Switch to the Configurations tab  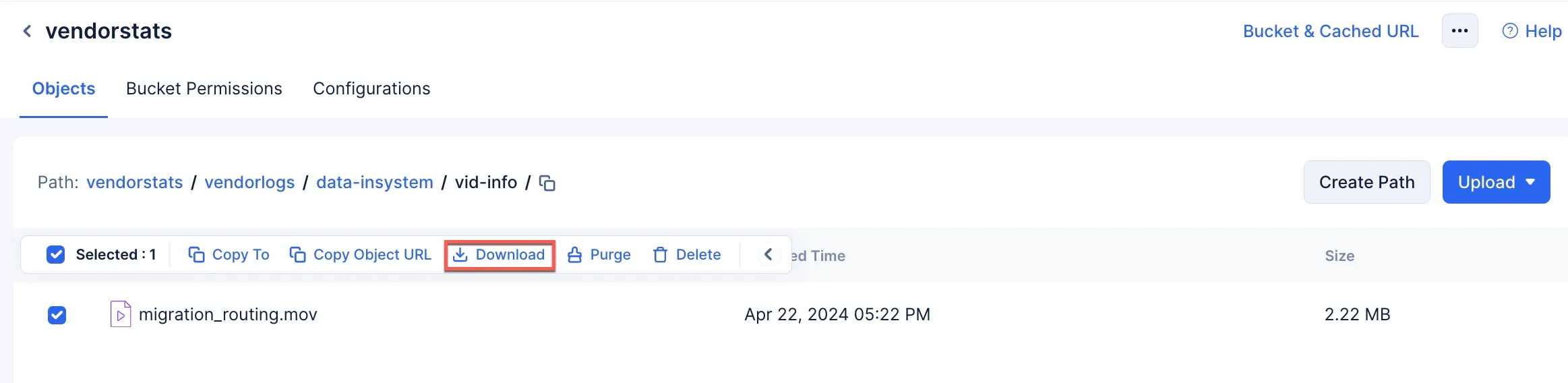(x=371, y=88)
